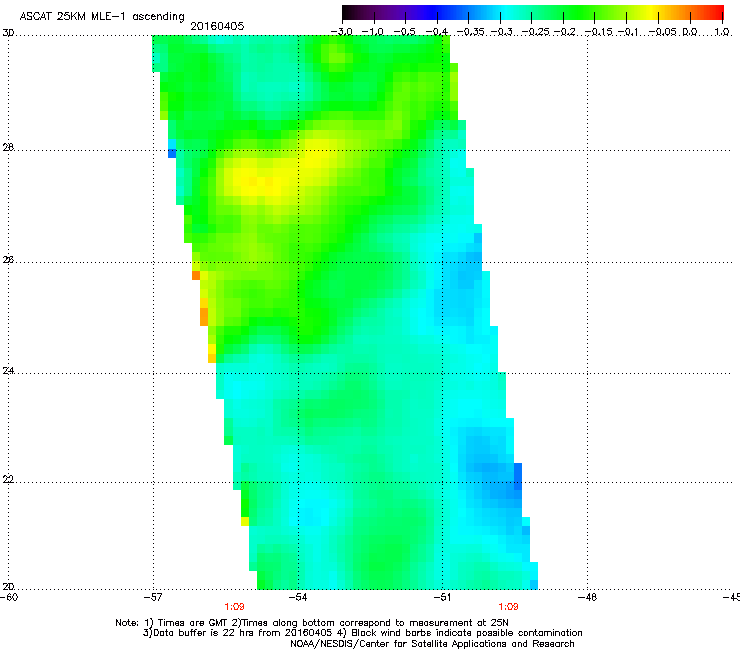This screenshot has height=650, width=740.
Task: Click the -3.0 color scale label
Action: (x=342, y=32)
